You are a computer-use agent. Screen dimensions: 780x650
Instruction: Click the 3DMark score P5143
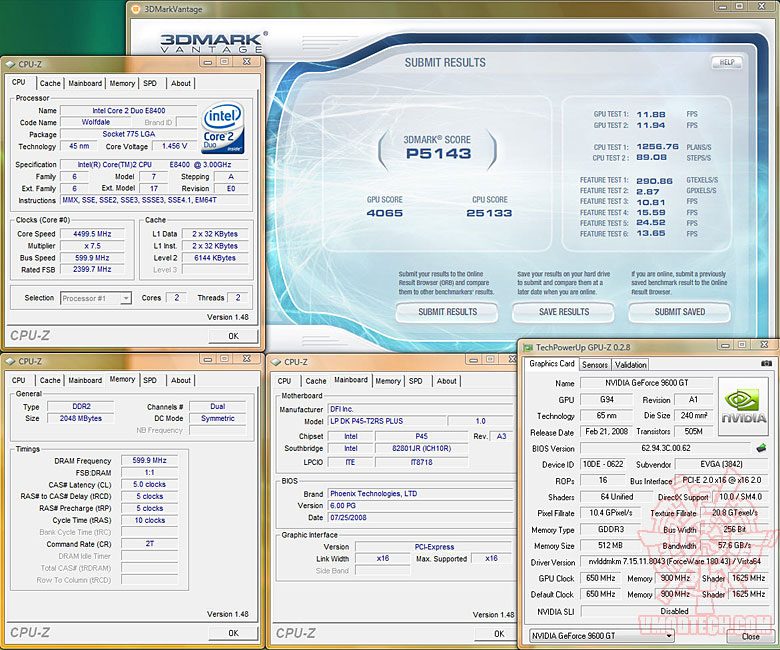point(438,154)
